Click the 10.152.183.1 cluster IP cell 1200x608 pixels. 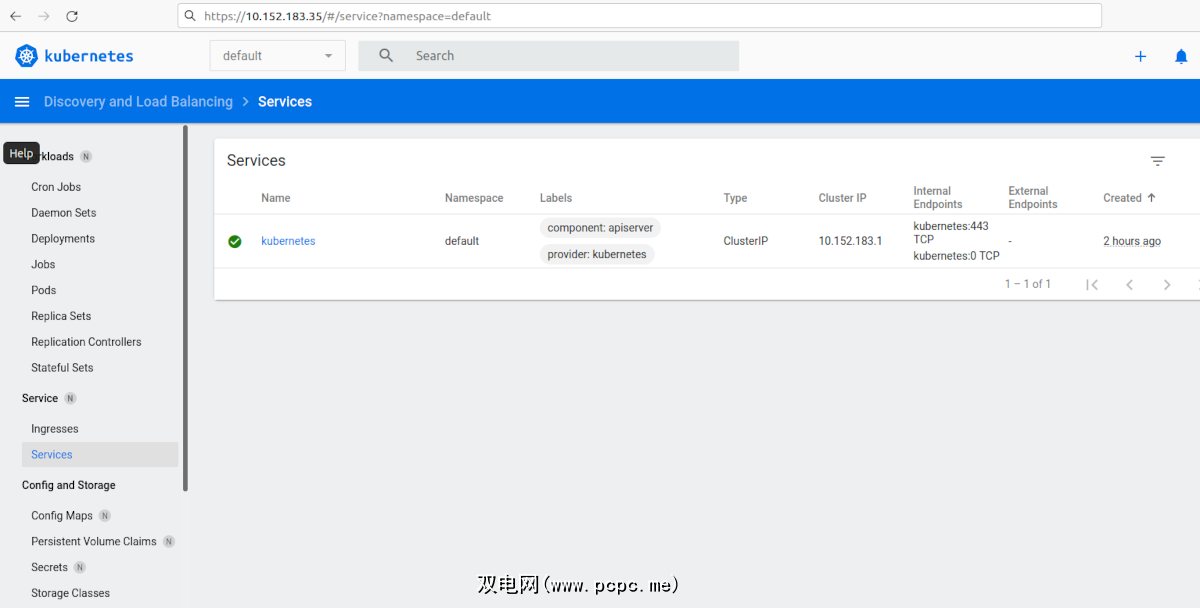pos(850,241)
